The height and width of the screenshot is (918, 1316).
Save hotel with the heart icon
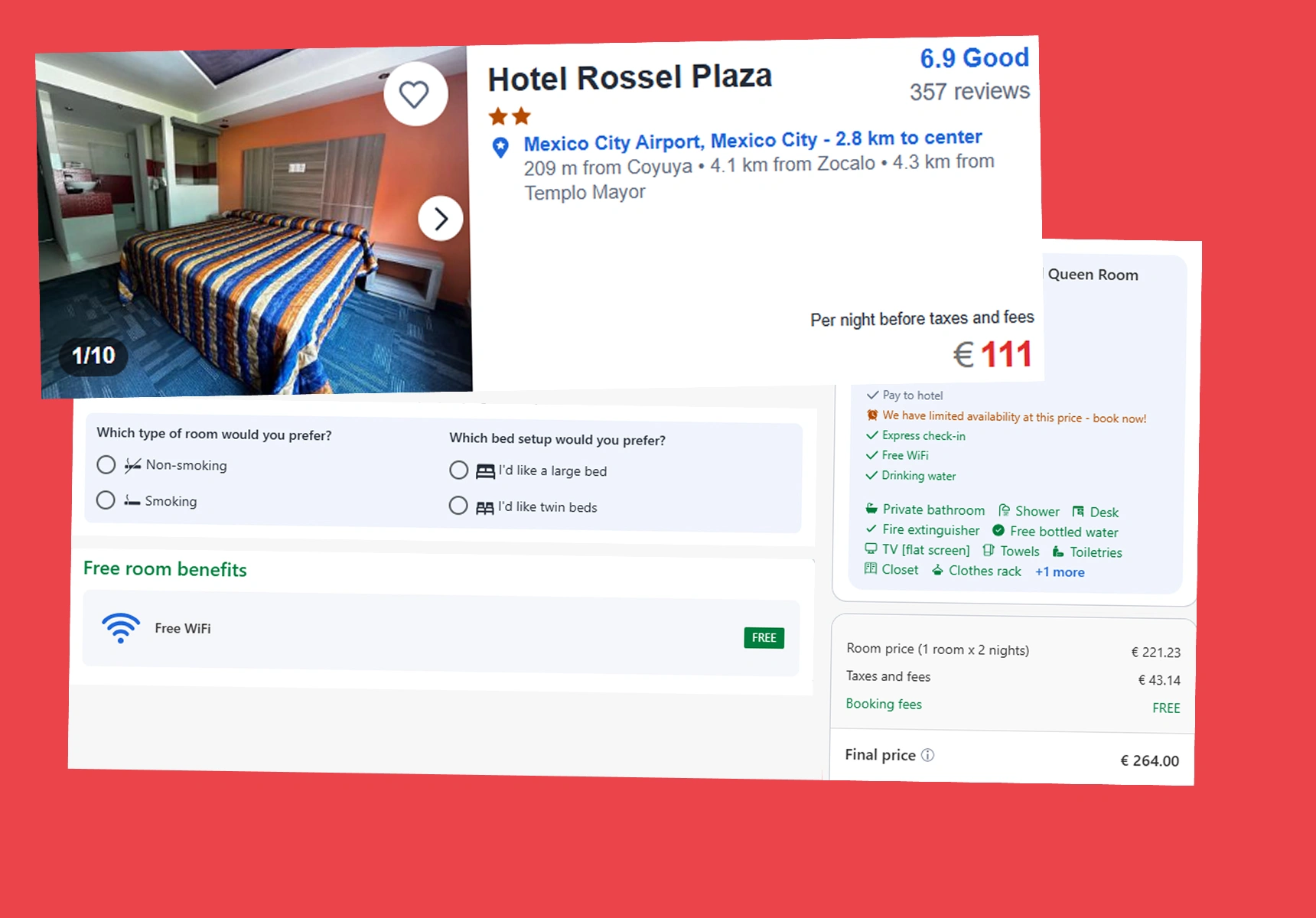[415, 94]
